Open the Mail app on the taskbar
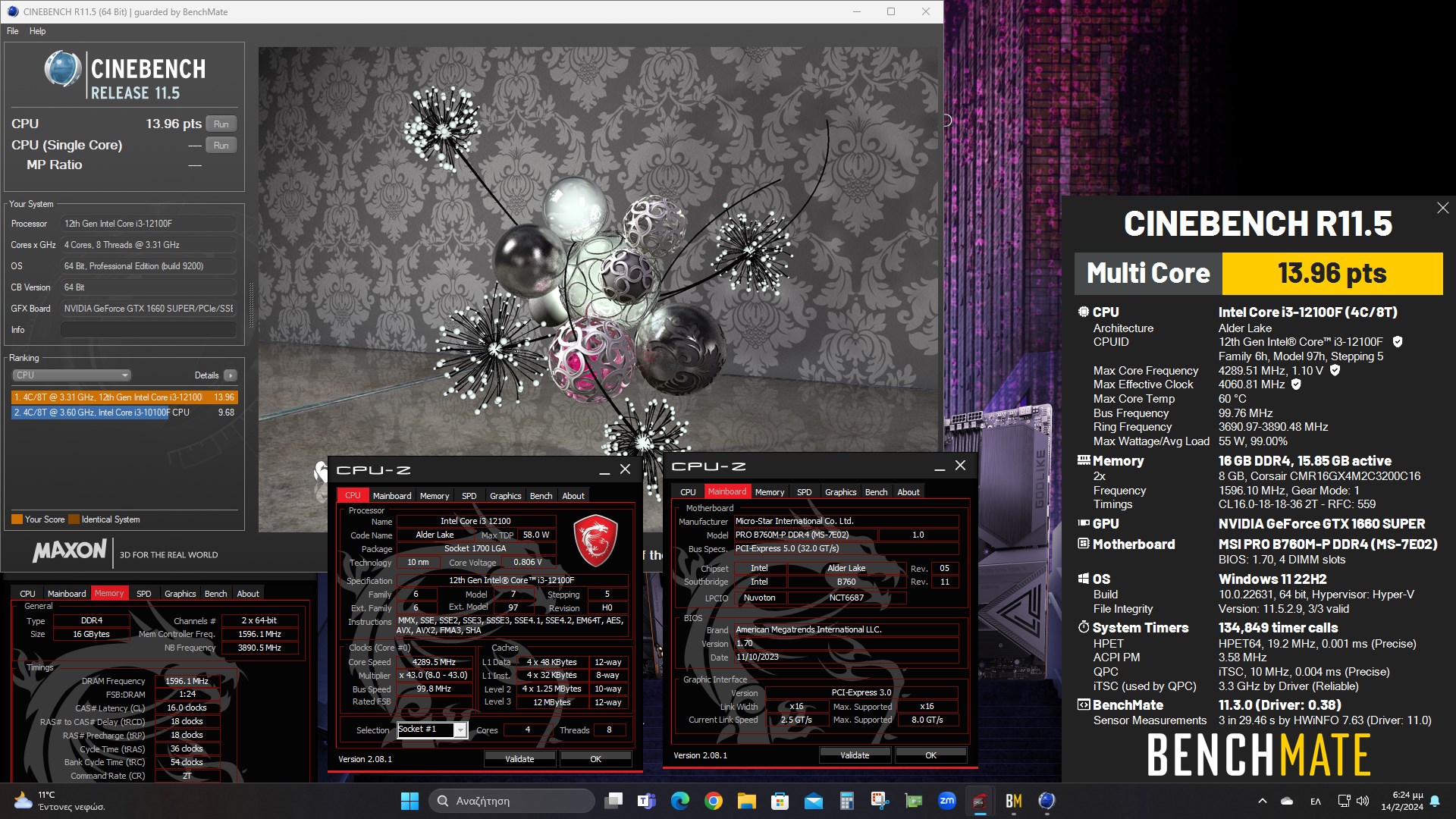 pyautogui.click(x=813, y=801)
